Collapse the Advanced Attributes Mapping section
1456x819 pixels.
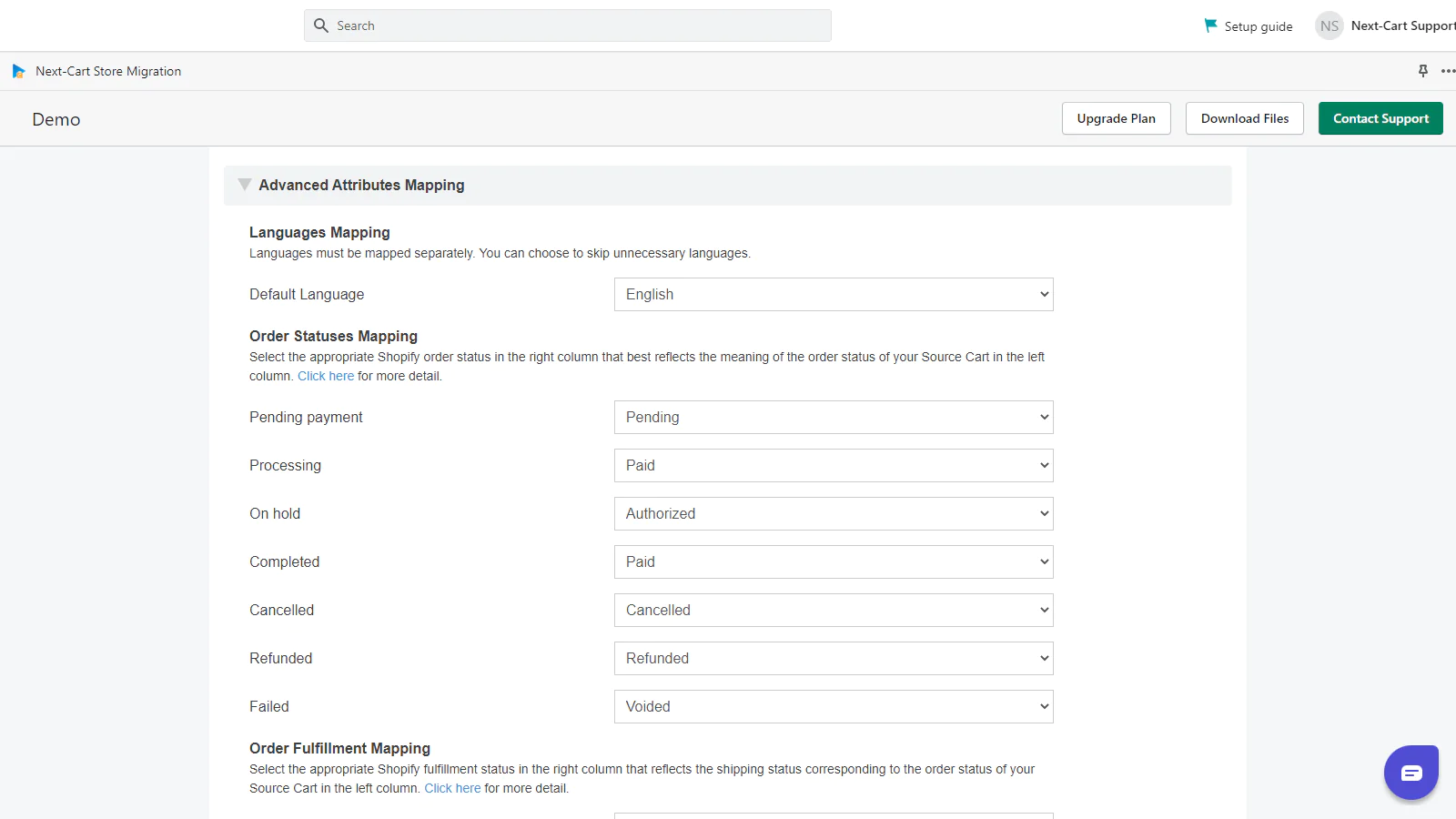pyautogui.click(x=245, y=185)
